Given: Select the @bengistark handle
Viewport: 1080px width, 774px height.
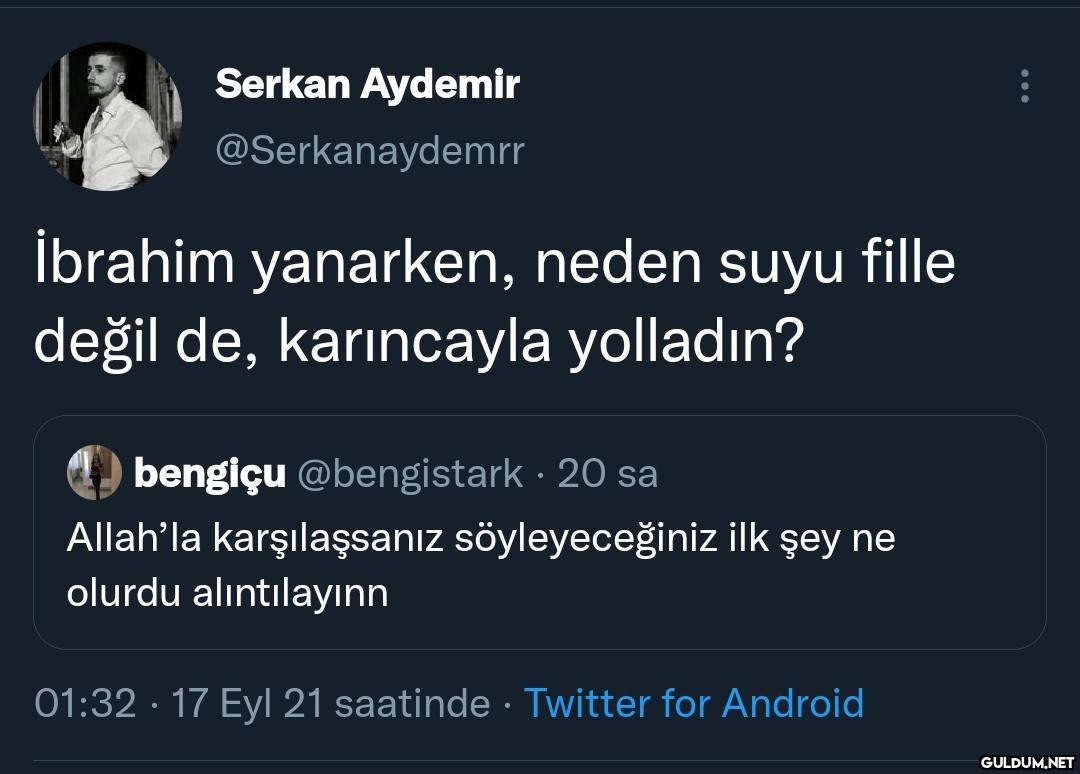Looking at the screenshot, I should (x=410, y=473).
